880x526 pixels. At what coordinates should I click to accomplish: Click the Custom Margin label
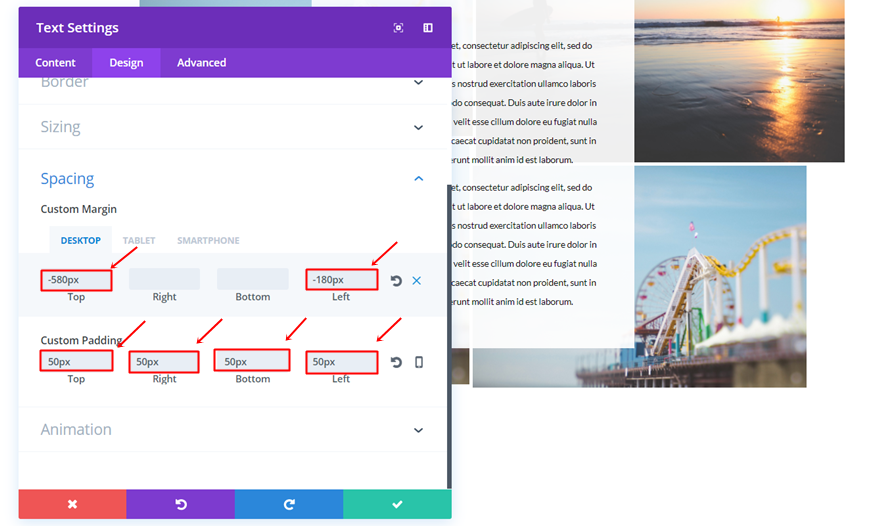point(79,209)
